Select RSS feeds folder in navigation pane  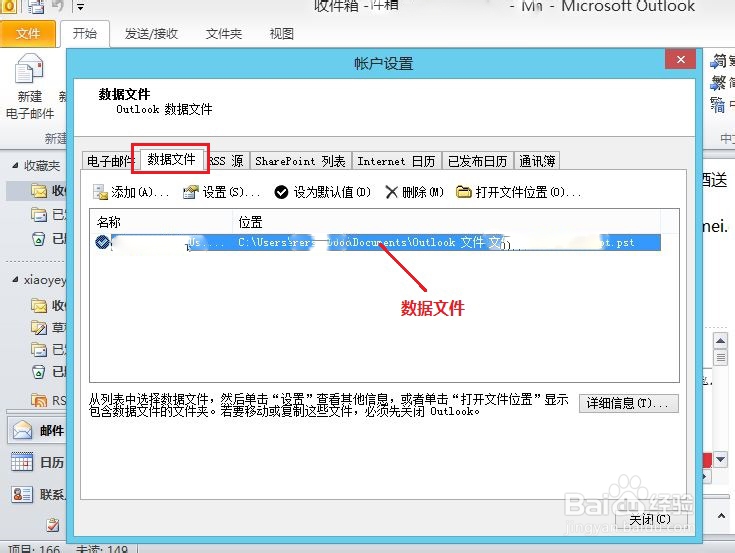pos(47,401)
